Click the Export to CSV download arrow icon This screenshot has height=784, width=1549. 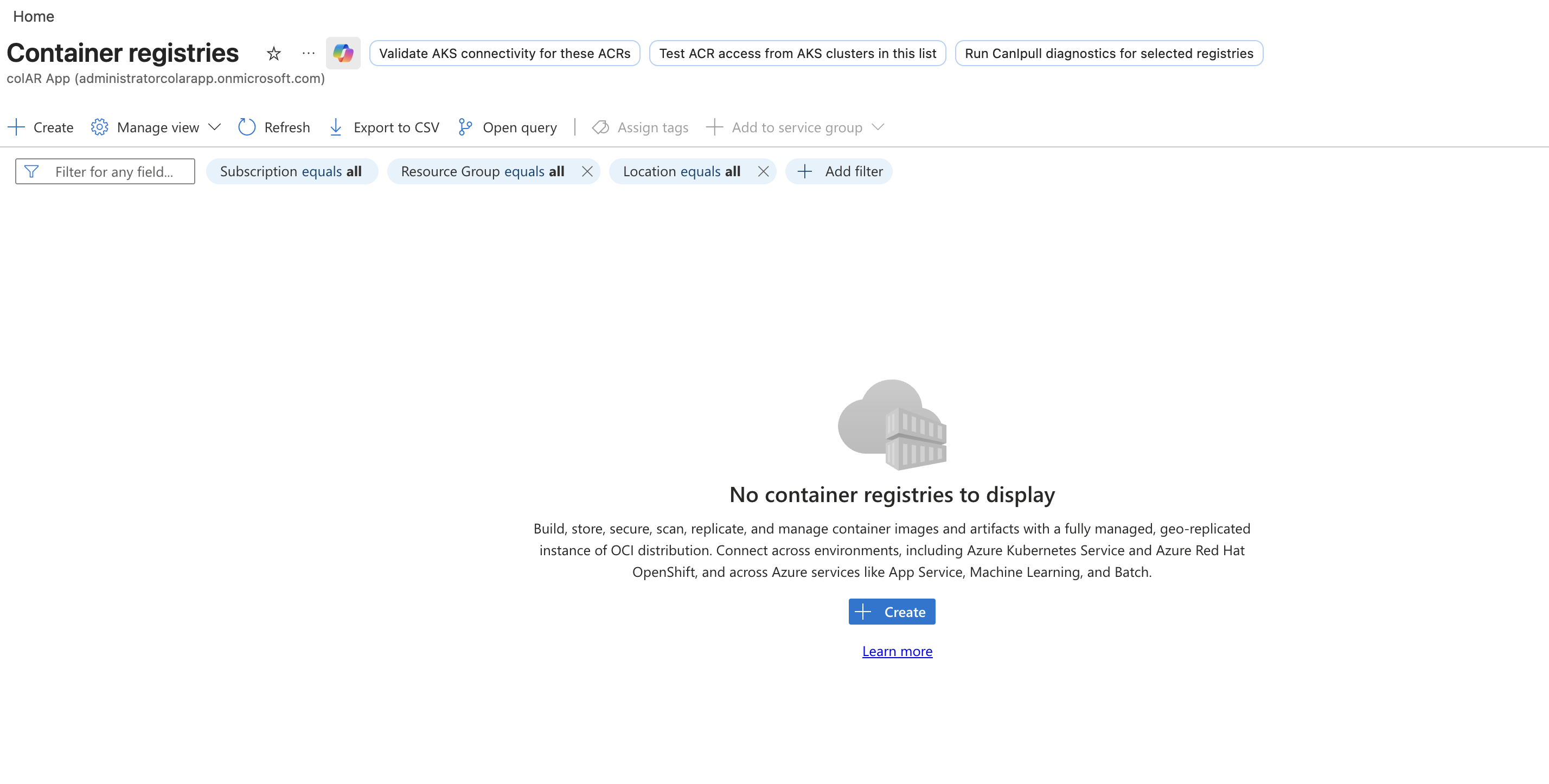coord(336,127)
